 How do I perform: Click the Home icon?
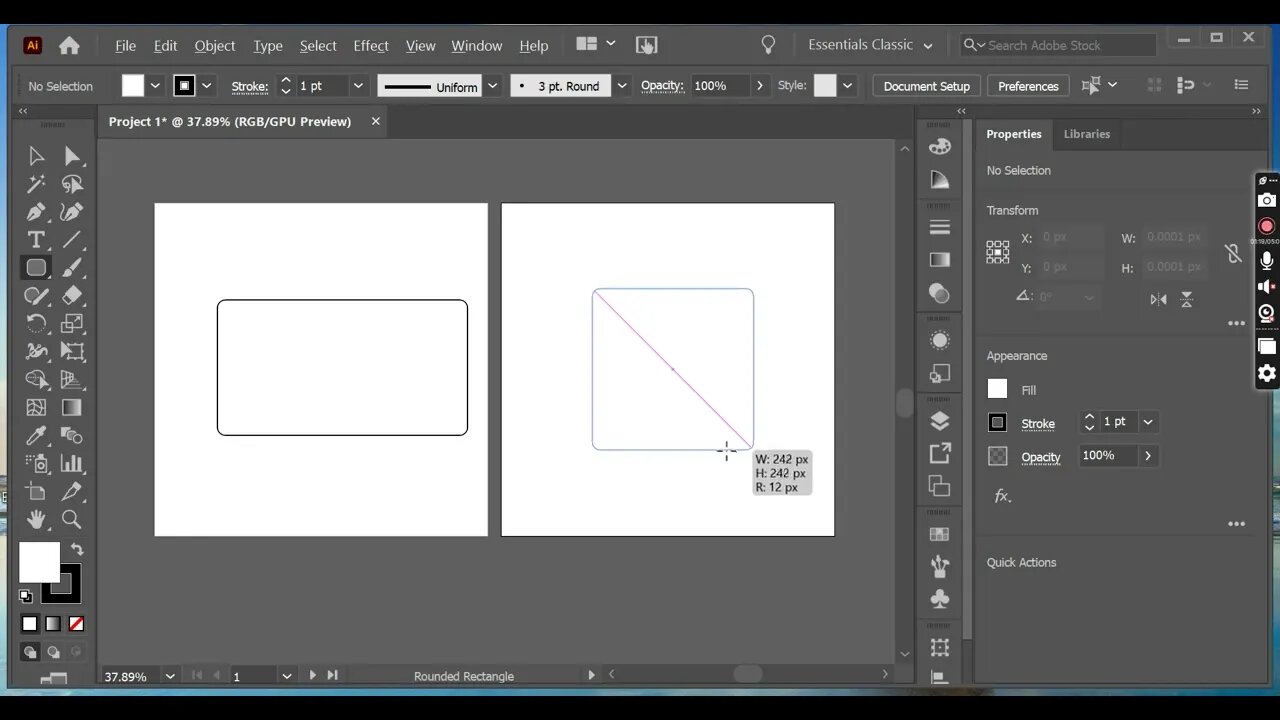coord(69,45)
